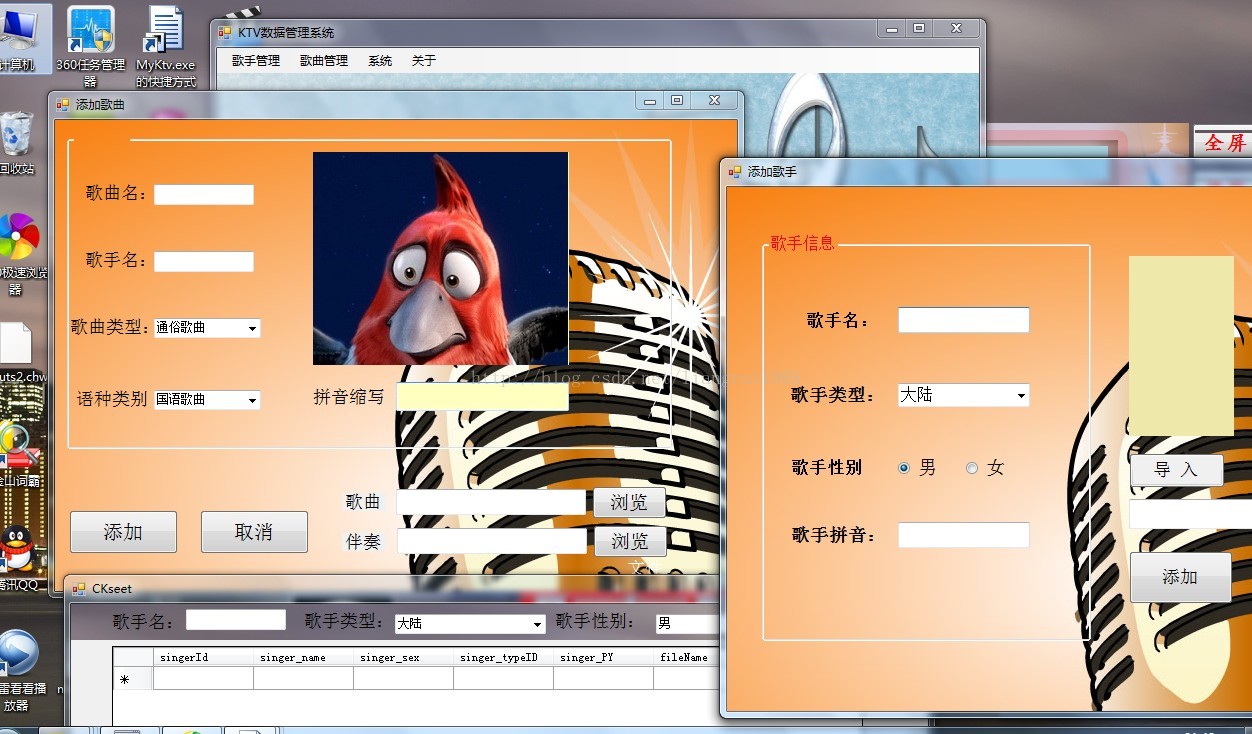This screenshot has height=734, width=1252.
Task: Open the 系统 menu
Action: [380, 61]
